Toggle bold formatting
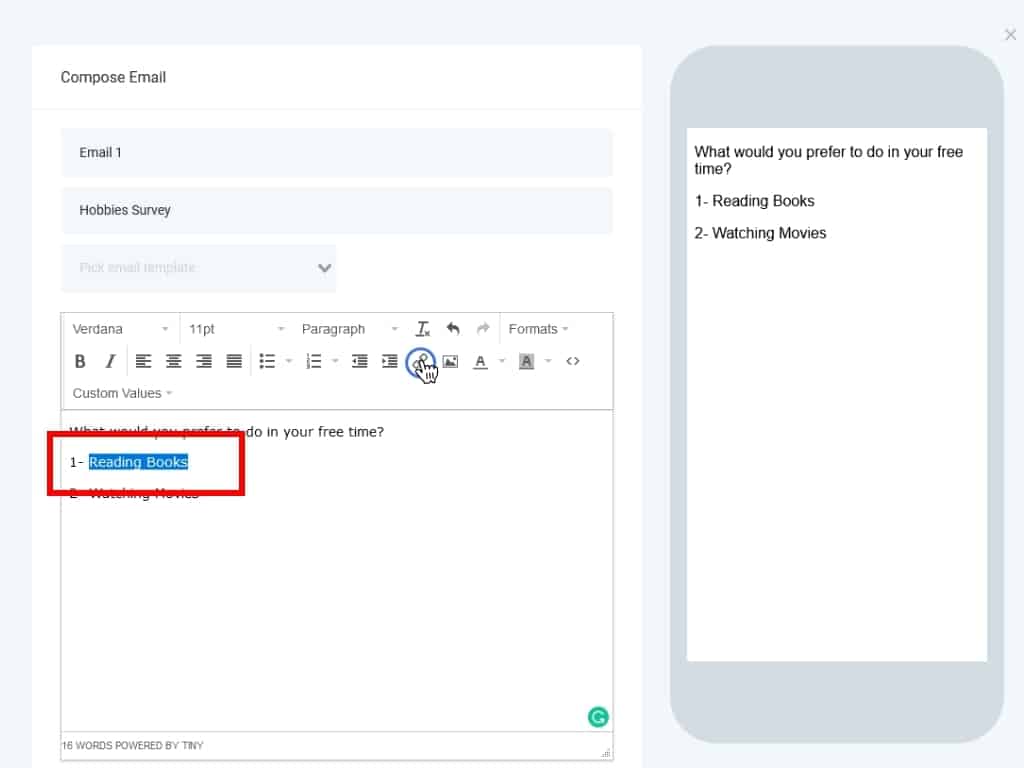 click(80, 362)
